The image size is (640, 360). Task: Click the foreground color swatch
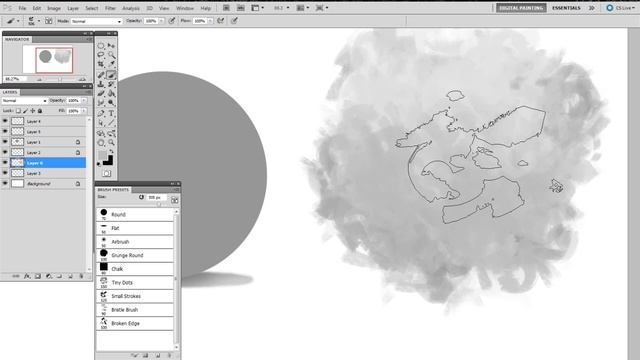pos(102,155)
